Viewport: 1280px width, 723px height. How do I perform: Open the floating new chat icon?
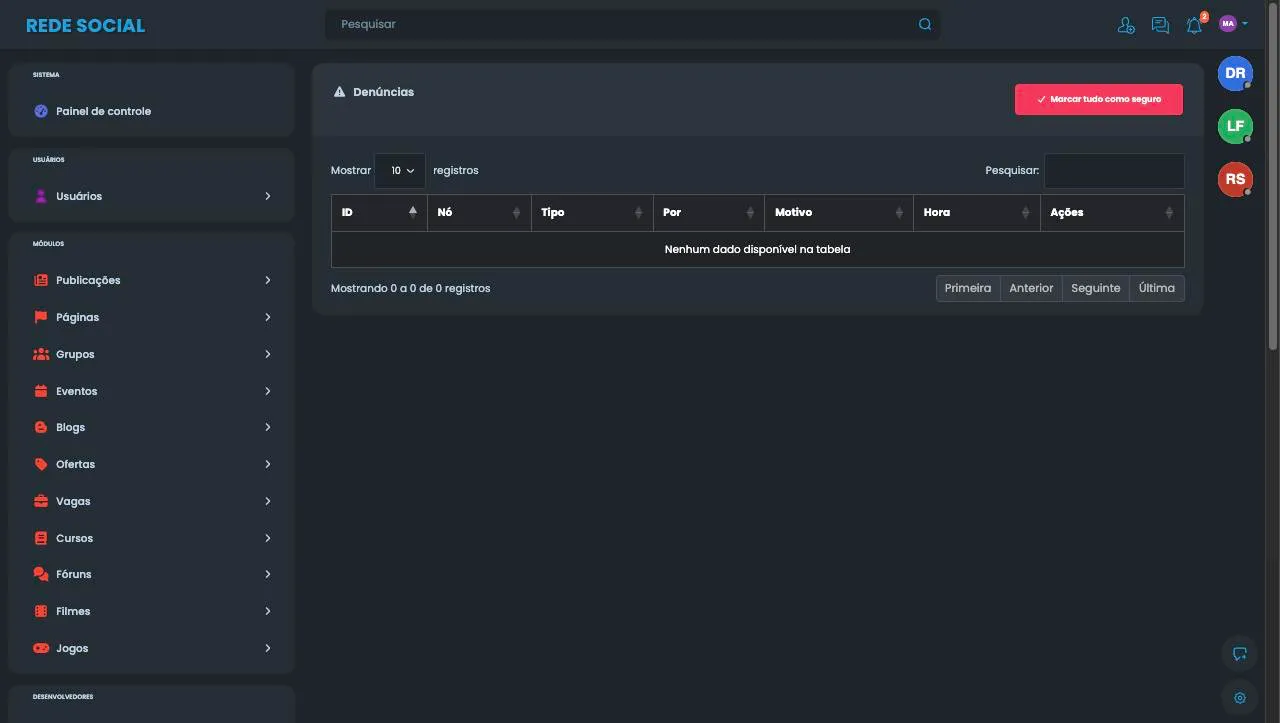tap(1240, 654)
